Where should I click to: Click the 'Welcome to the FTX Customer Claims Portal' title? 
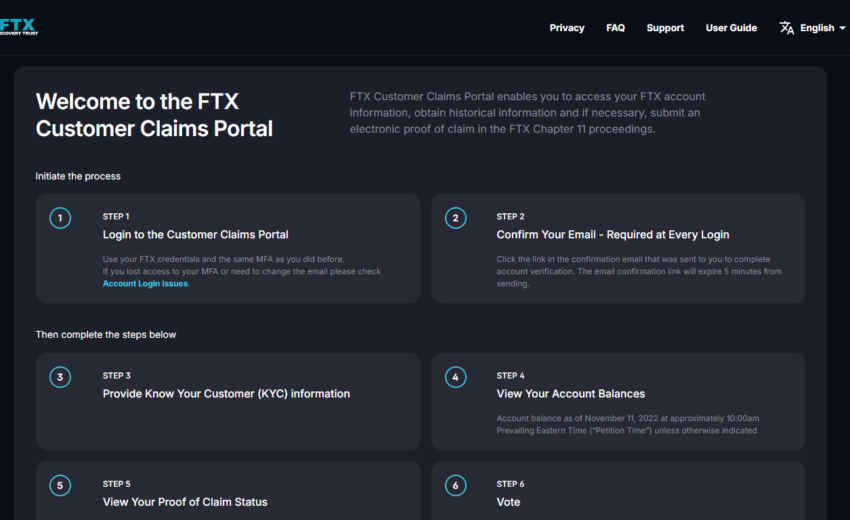[x=154, y=115]
